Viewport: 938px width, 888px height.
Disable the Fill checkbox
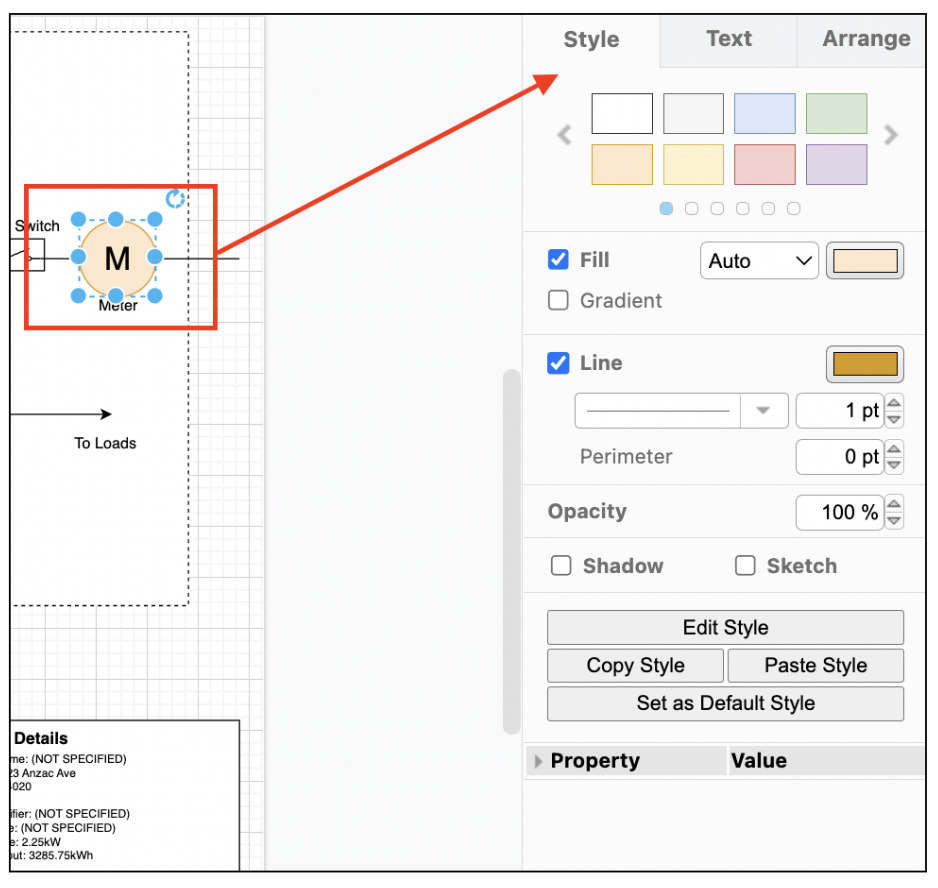[558, 259]
